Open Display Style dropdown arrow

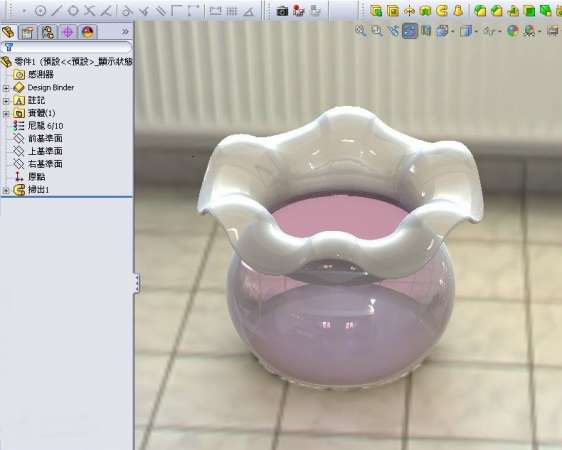(x=476, y=32)
